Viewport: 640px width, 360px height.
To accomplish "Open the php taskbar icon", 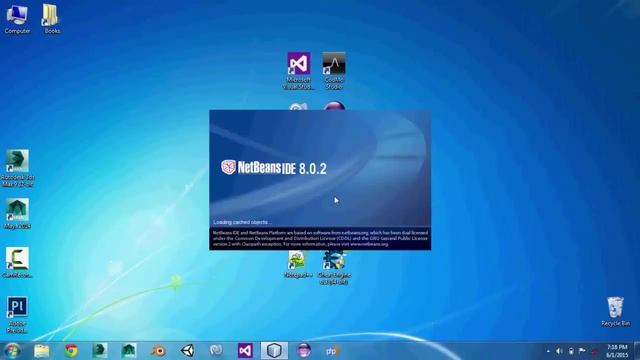I will [332, 351].
